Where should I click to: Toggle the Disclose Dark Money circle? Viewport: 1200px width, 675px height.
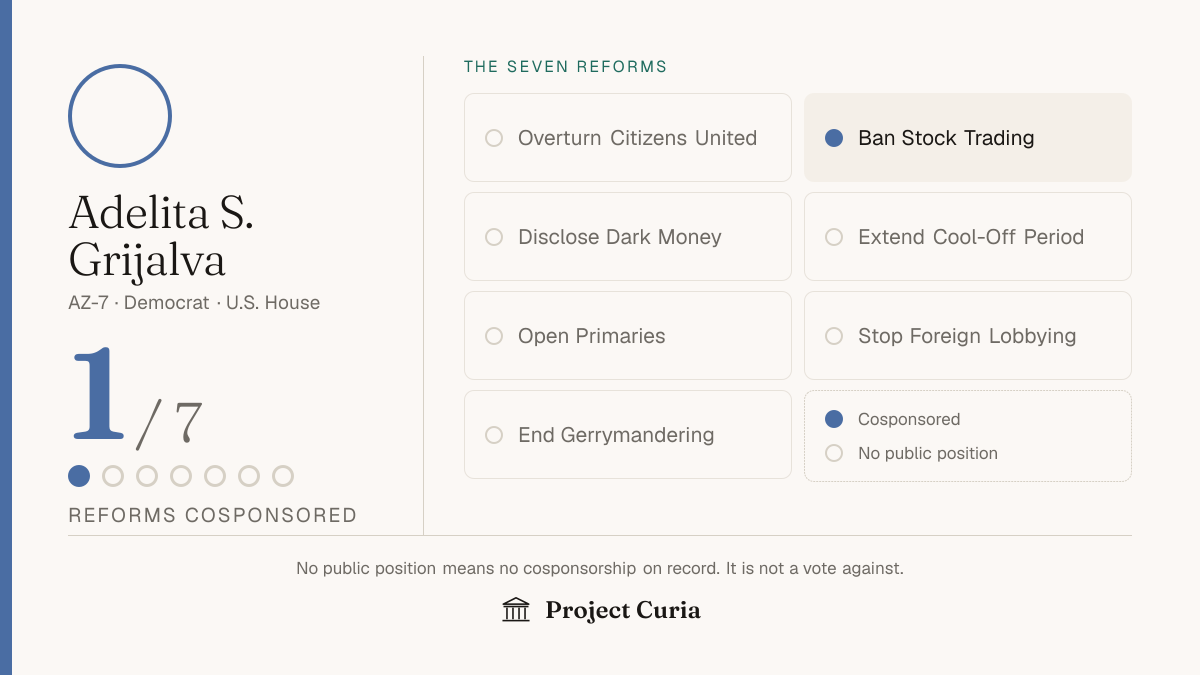point(494,237)
